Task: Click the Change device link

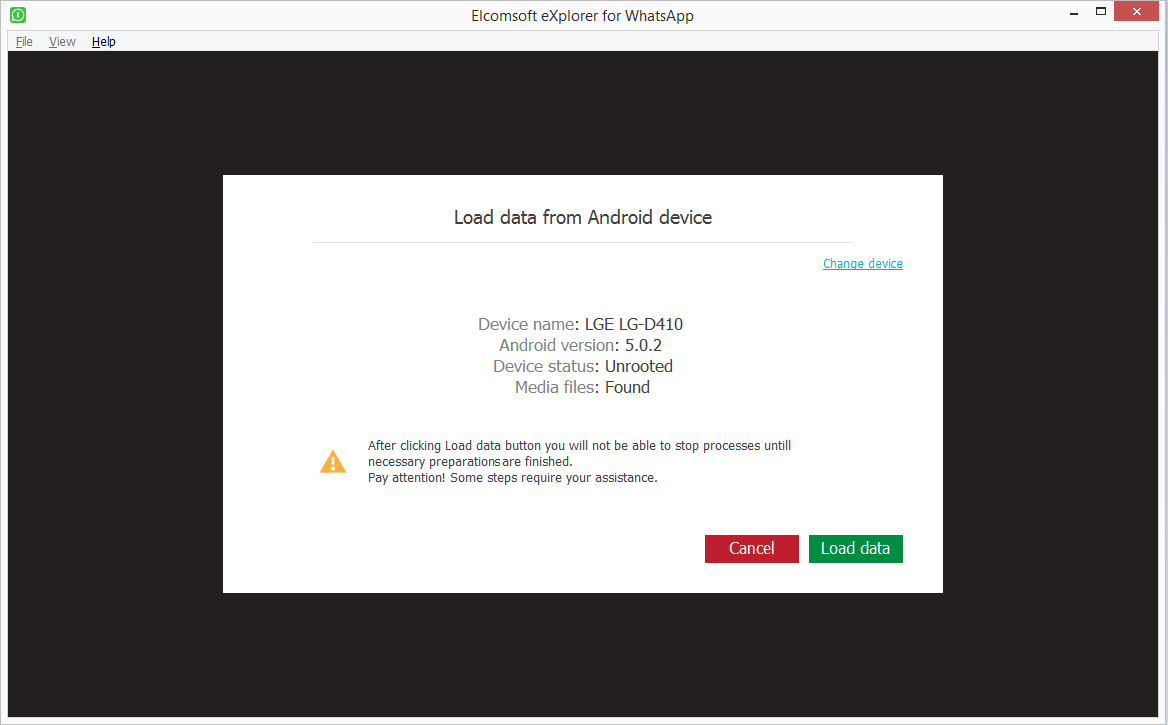Action: point(862,263)
